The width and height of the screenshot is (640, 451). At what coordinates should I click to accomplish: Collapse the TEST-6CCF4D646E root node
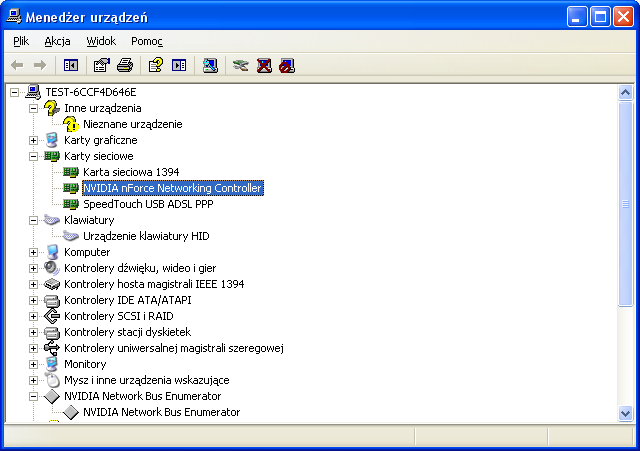(14, 92)
